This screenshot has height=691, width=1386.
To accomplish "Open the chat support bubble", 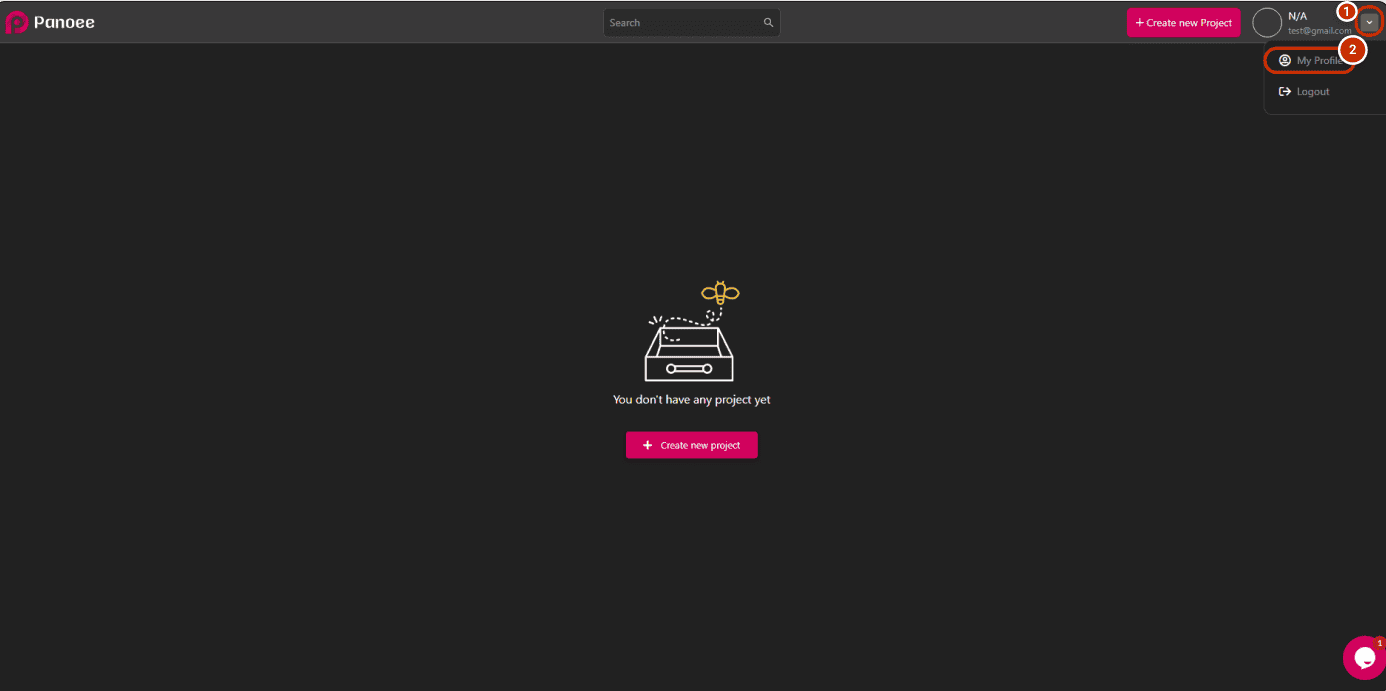I will [1363, 657].
